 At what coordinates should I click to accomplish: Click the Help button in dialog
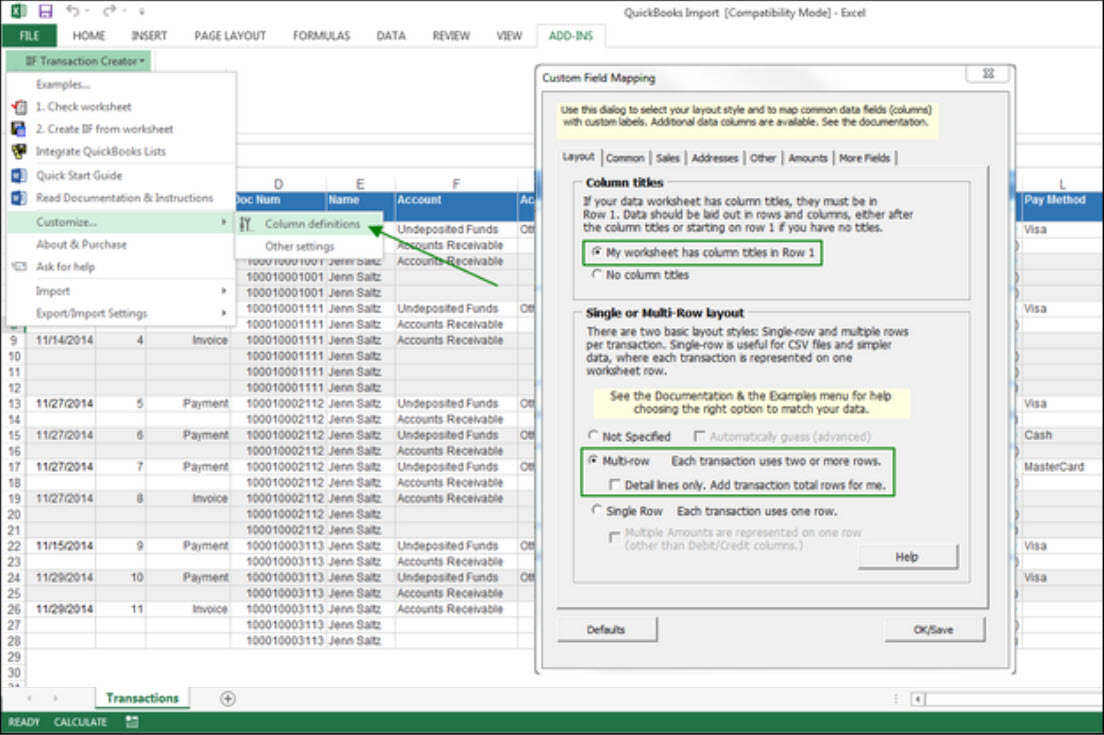click(x=908, y=557)
